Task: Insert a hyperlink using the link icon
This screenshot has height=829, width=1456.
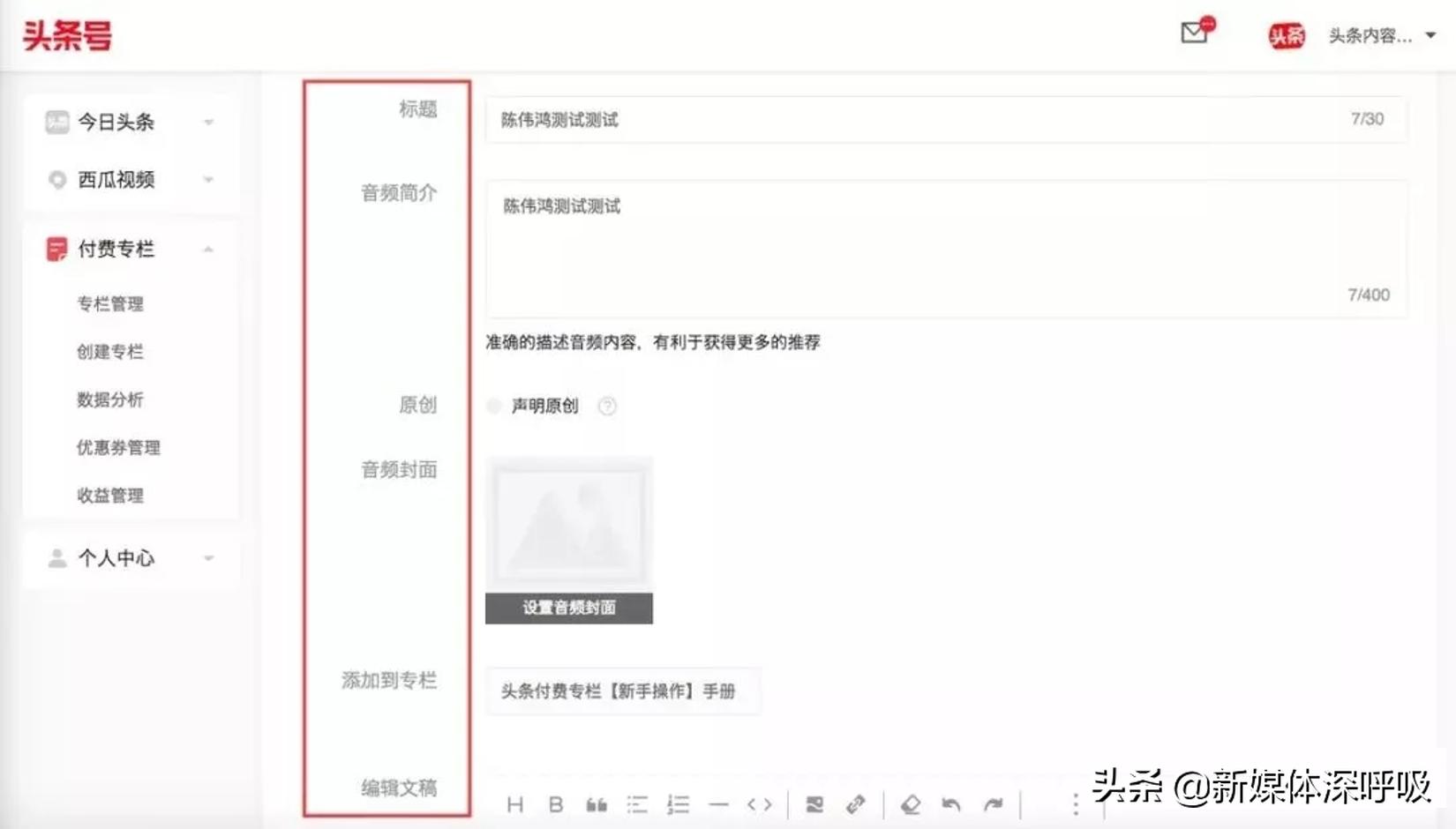Action: (x=855, y=804)
